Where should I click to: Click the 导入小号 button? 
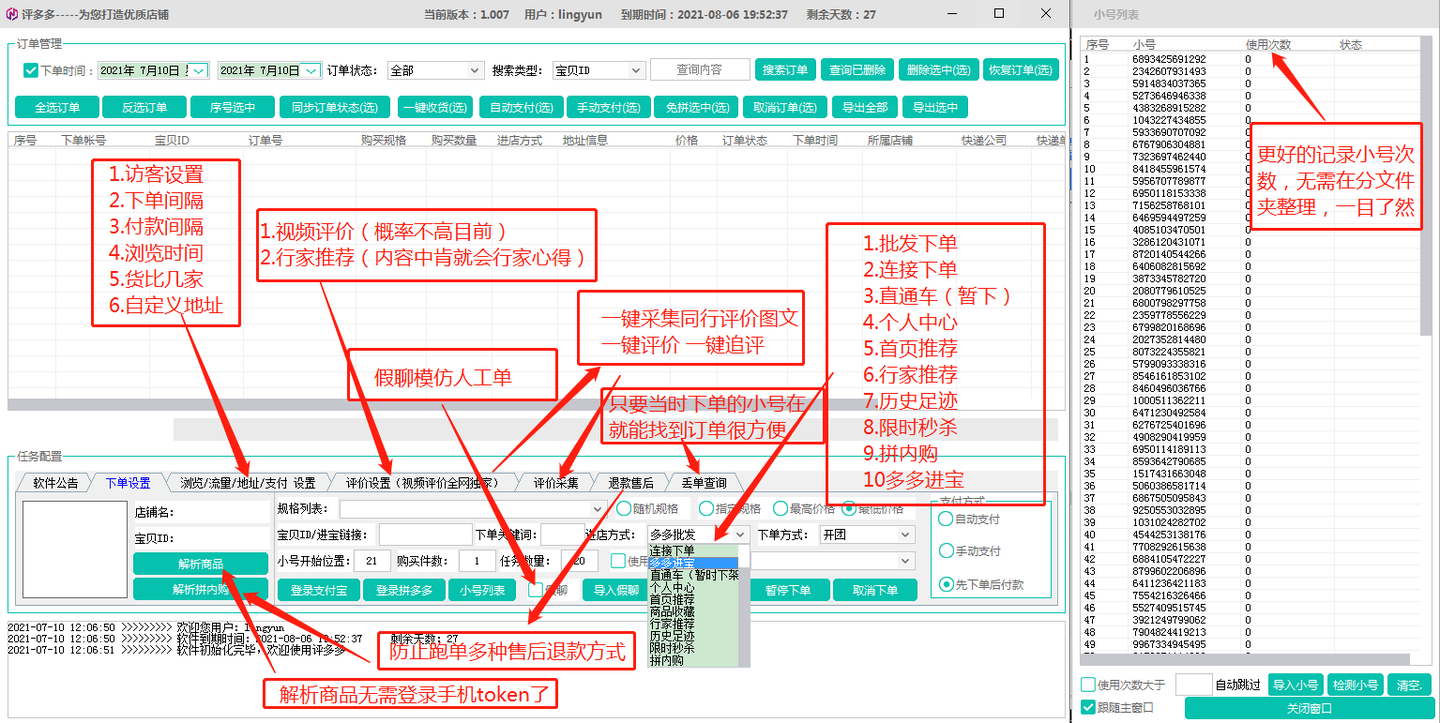(x=1295, y=685)
